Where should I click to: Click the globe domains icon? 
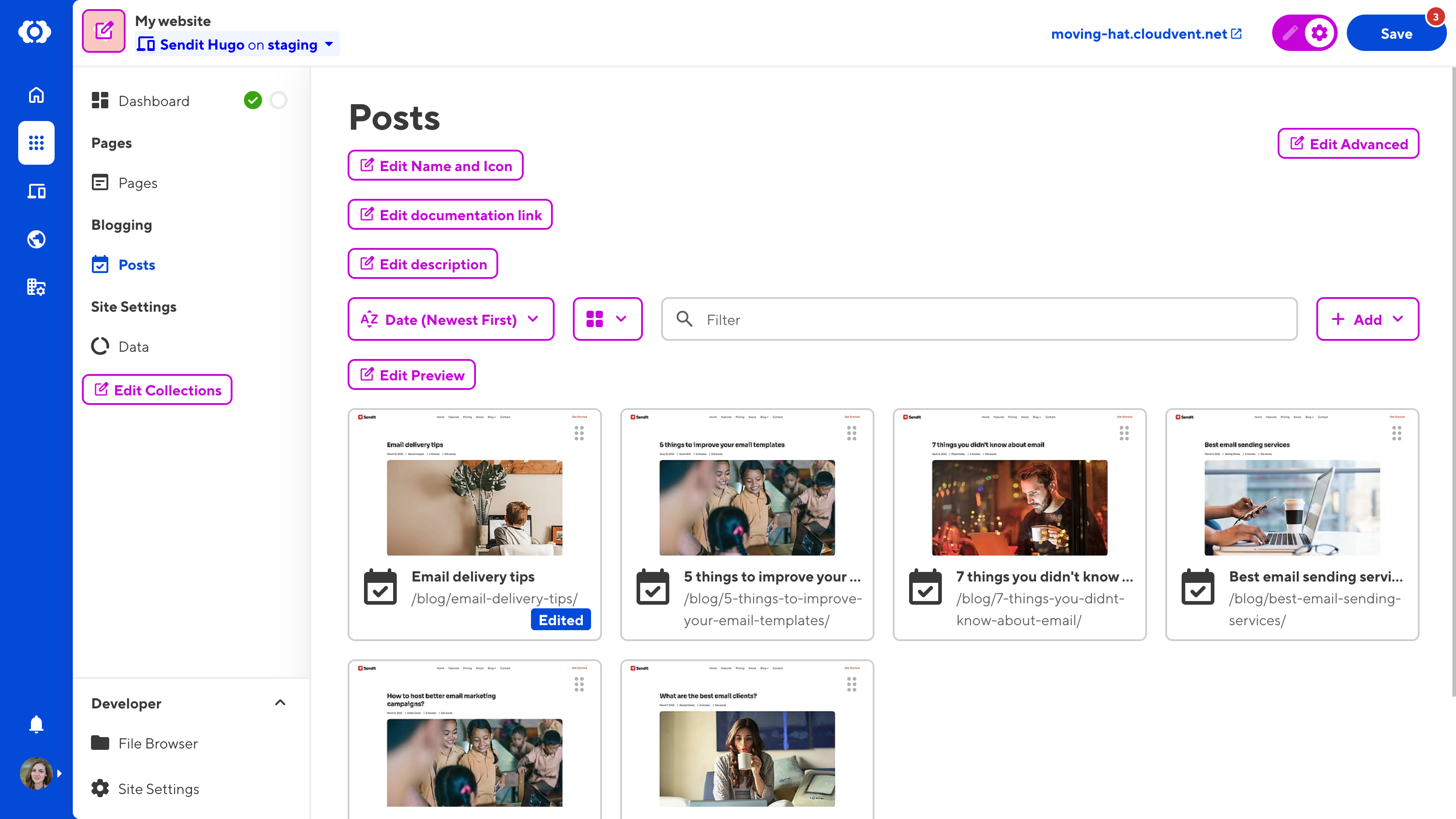coord(36,239)
